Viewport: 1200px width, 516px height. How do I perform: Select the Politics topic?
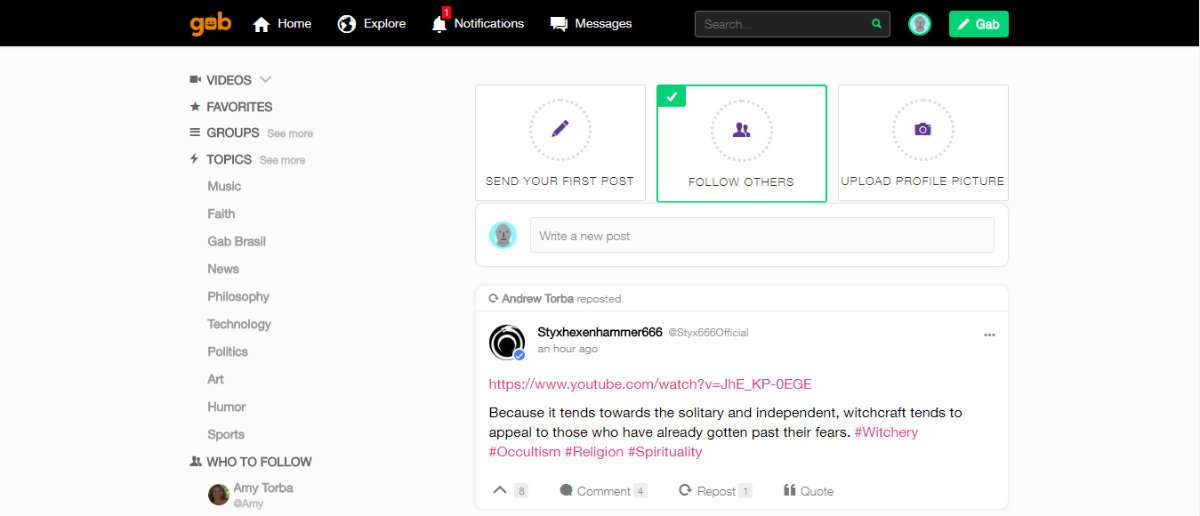click(227, 351)
